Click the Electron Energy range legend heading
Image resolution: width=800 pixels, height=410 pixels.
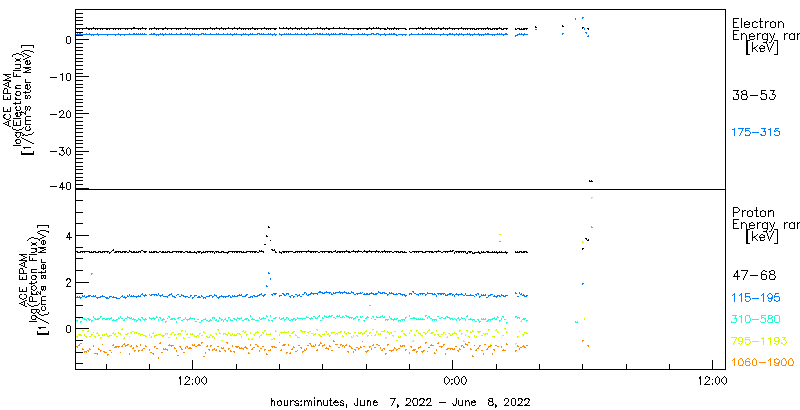[765, 36]
